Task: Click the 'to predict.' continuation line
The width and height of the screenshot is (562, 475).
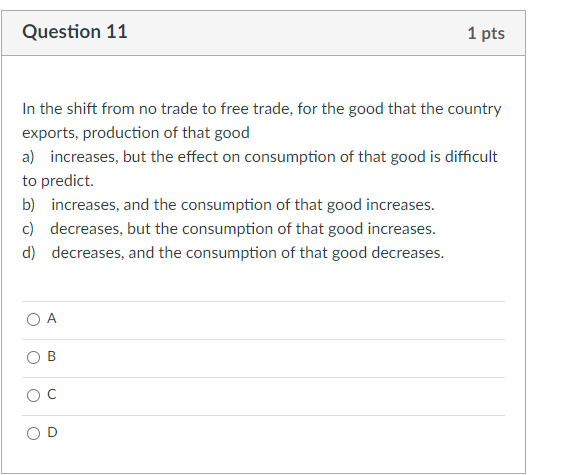Action: pyautogui.click(x=58, y=181)
